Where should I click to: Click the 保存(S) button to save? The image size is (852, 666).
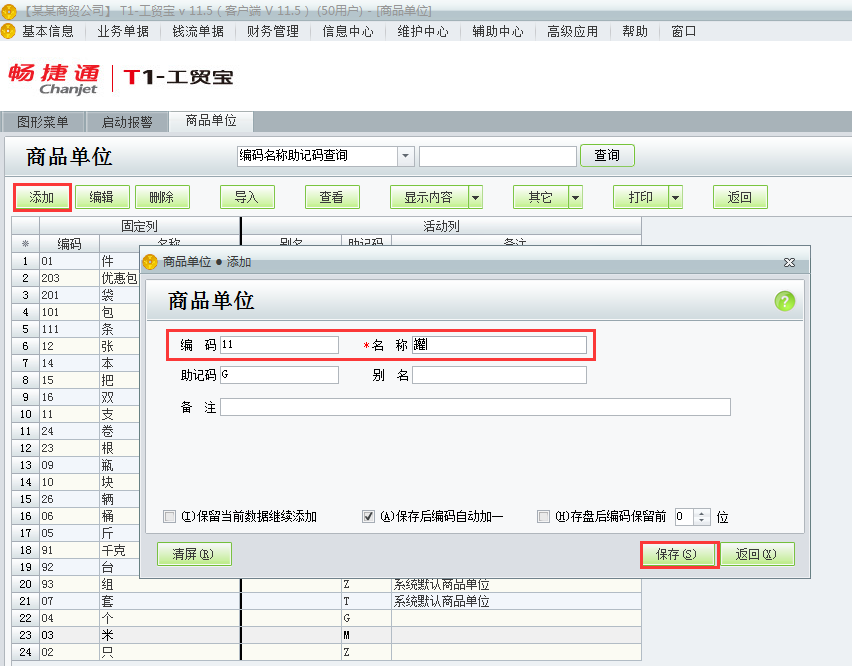pos(678,553)
